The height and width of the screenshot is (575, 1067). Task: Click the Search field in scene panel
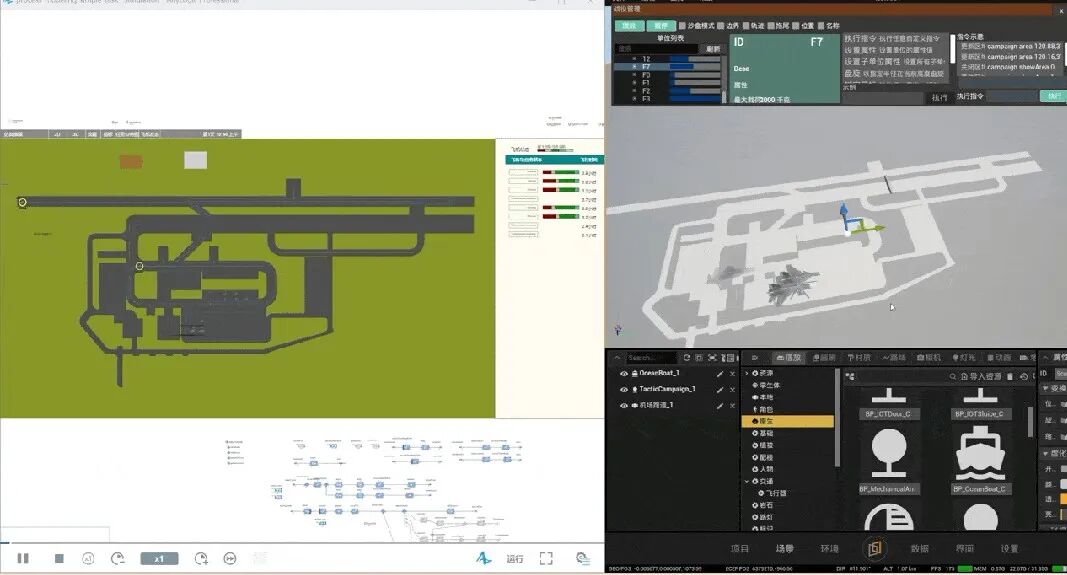click(651, 357)
